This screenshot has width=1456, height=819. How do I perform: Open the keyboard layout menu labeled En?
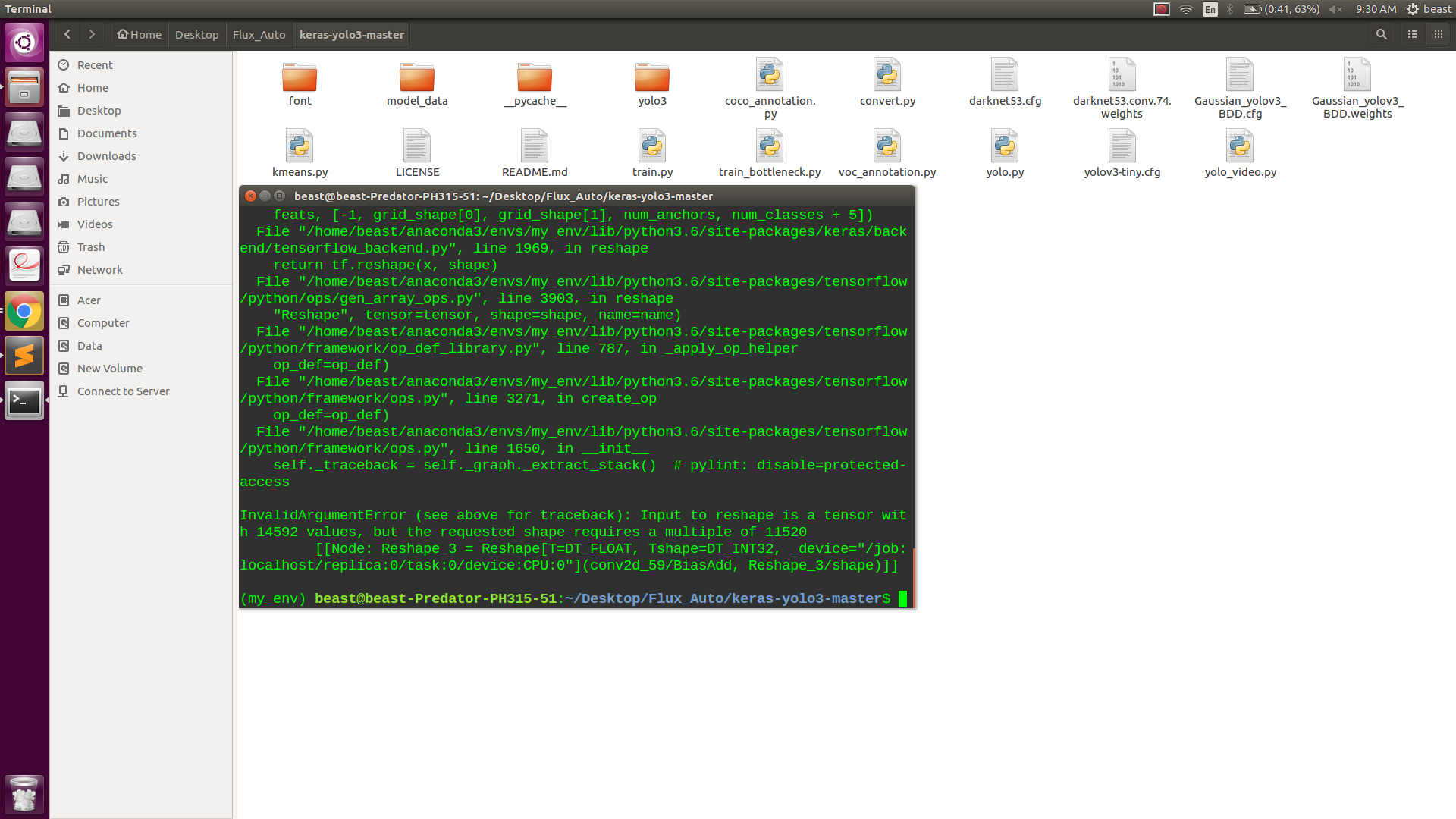tap(1210, 9)
